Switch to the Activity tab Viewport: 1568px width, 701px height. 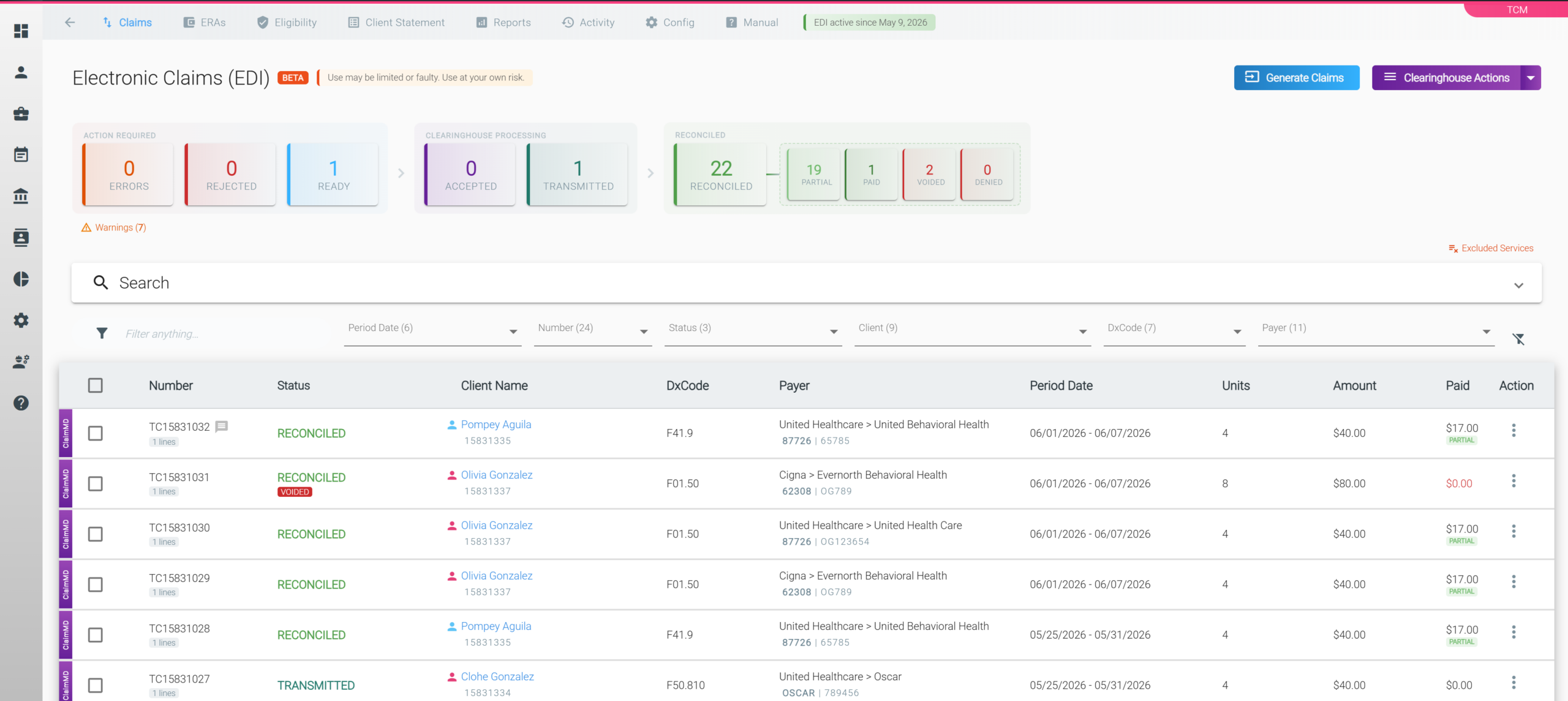click(588, 22)
